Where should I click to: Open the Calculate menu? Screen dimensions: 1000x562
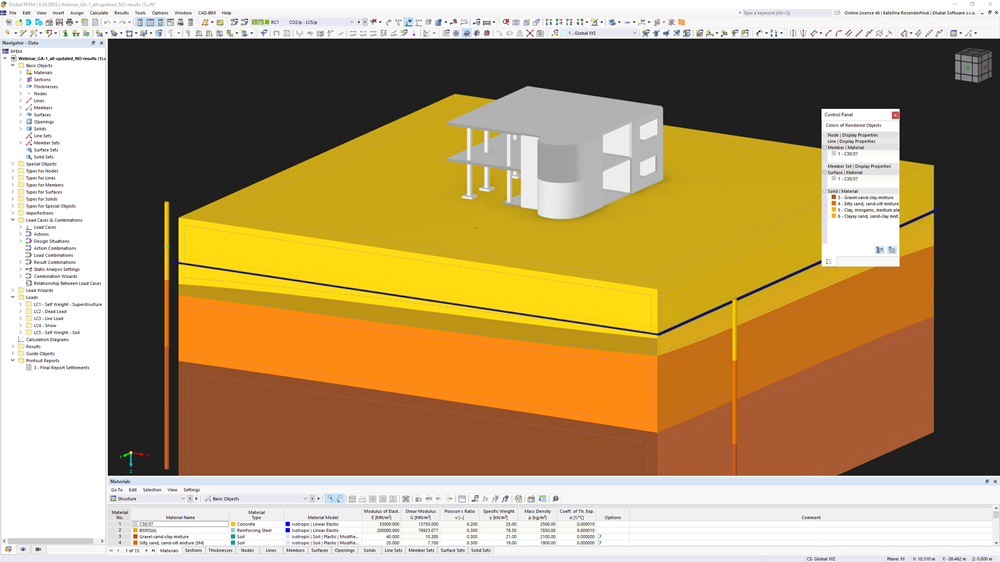coord(99,13)
